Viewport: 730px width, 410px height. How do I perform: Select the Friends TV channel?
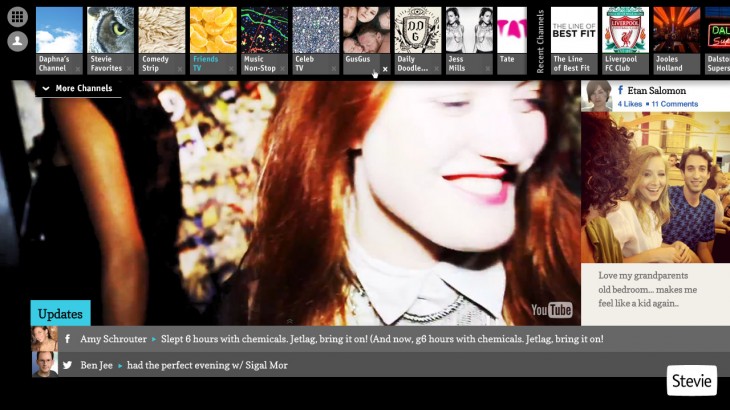(x=213, y=39)
